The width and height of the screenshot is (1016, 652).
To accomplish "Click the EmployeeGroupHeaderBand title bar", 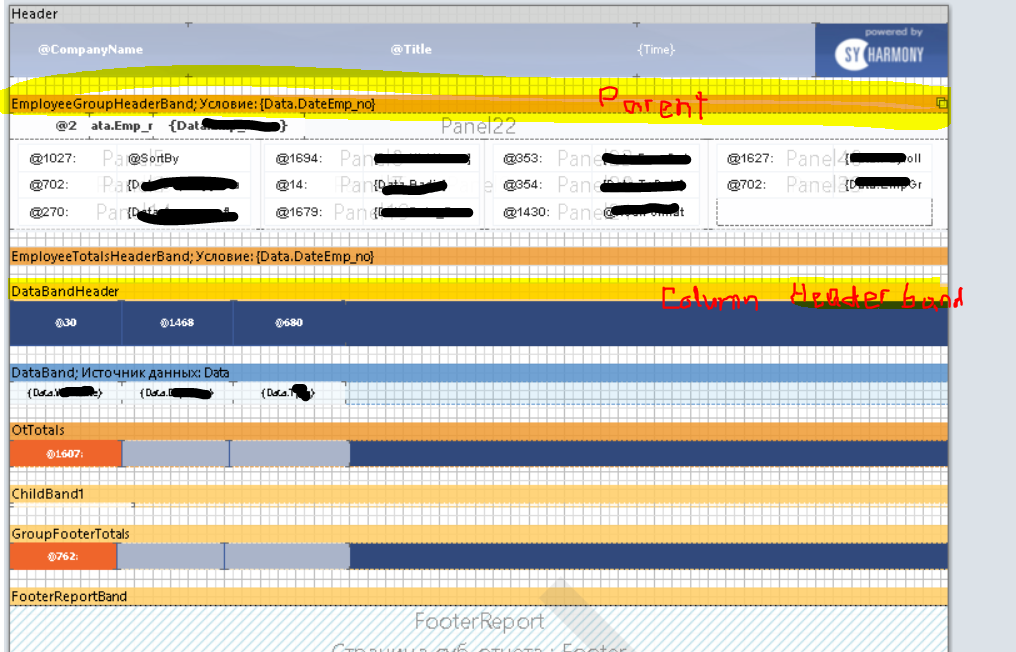I will tap(479, 104).
